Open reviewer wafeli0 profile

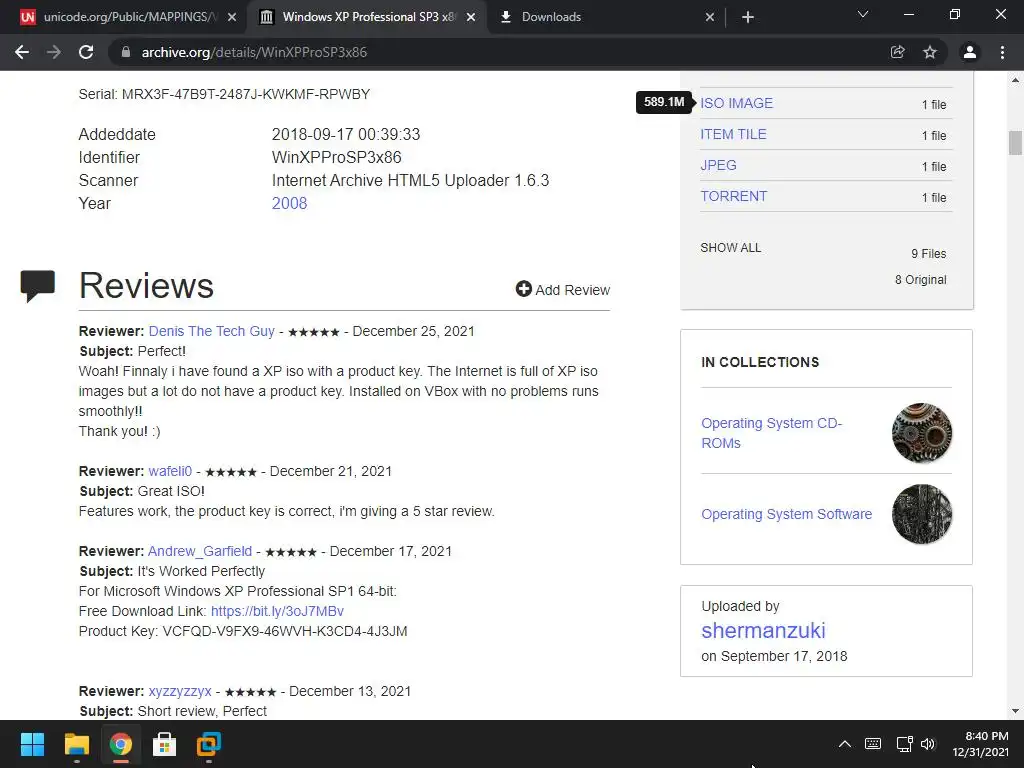[170, 471]
